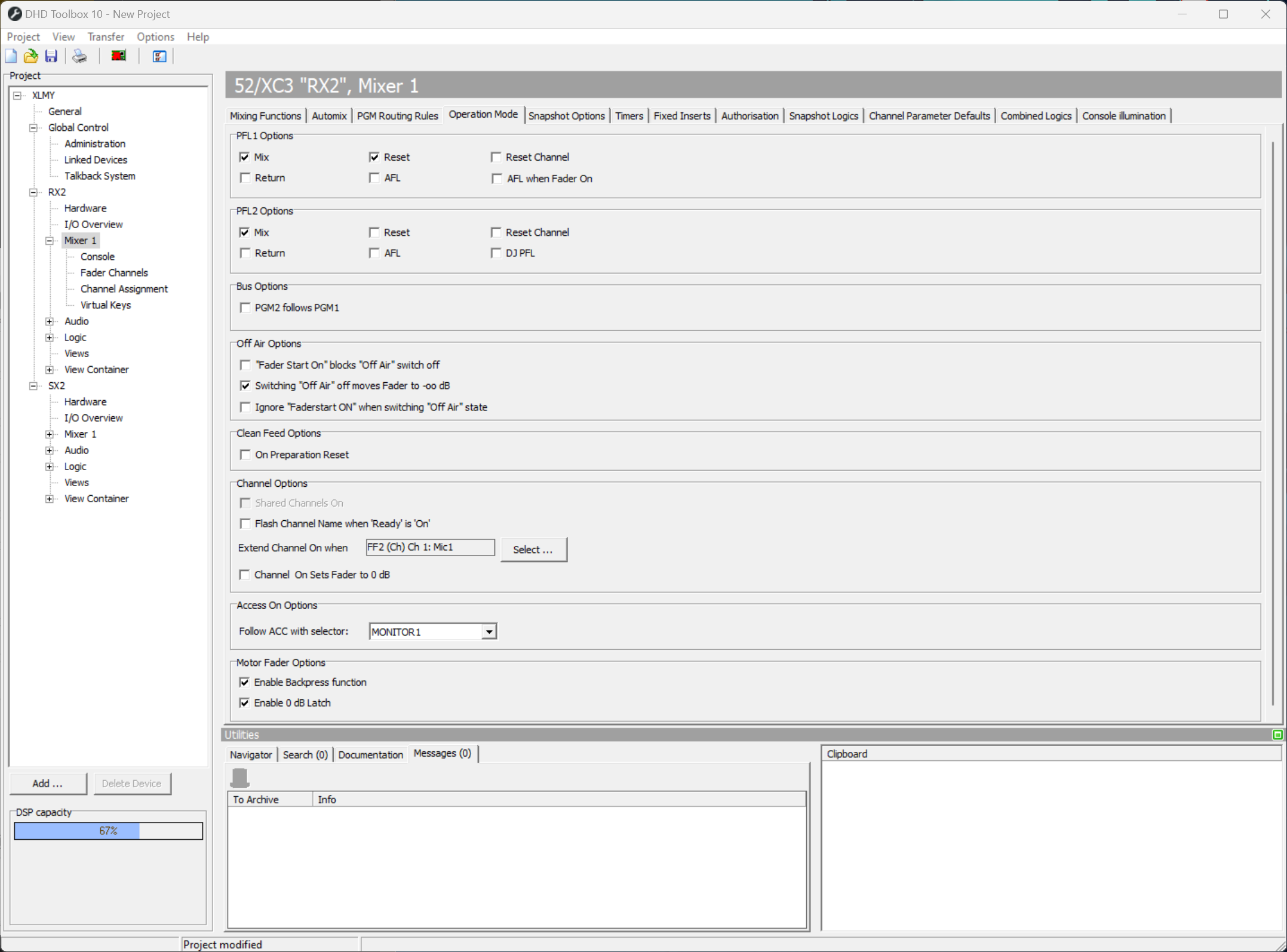Click the Add device button
The height and width of the screenshot is (952, 1287).
(x=48, y=783)
